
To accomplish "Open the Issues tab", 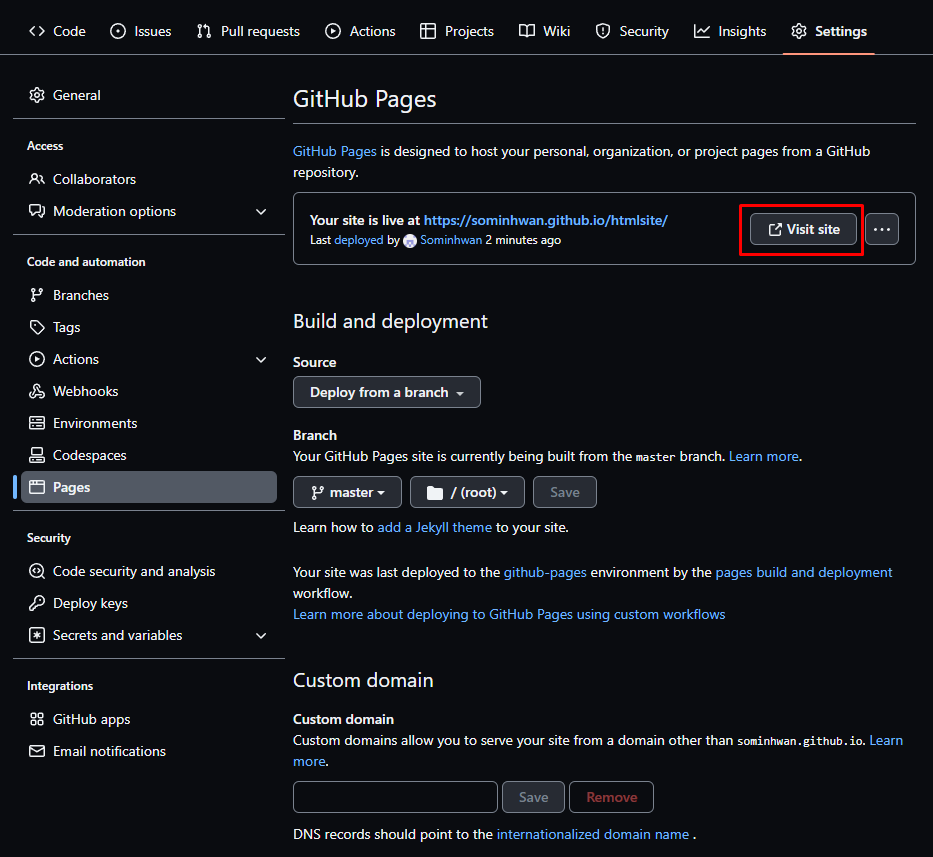I will pyautogui.click(x=140, y=31).
